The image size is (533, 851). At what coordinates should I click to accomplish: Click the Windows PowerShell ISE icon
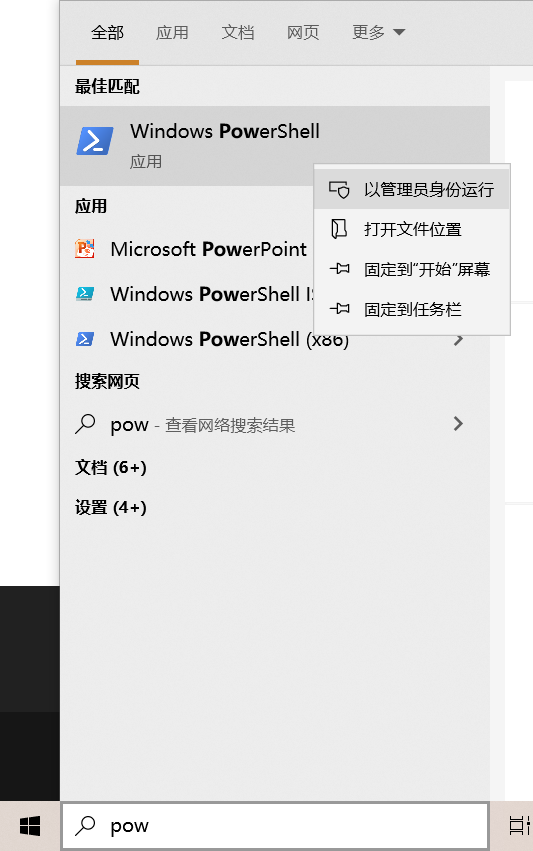(85, 294)
